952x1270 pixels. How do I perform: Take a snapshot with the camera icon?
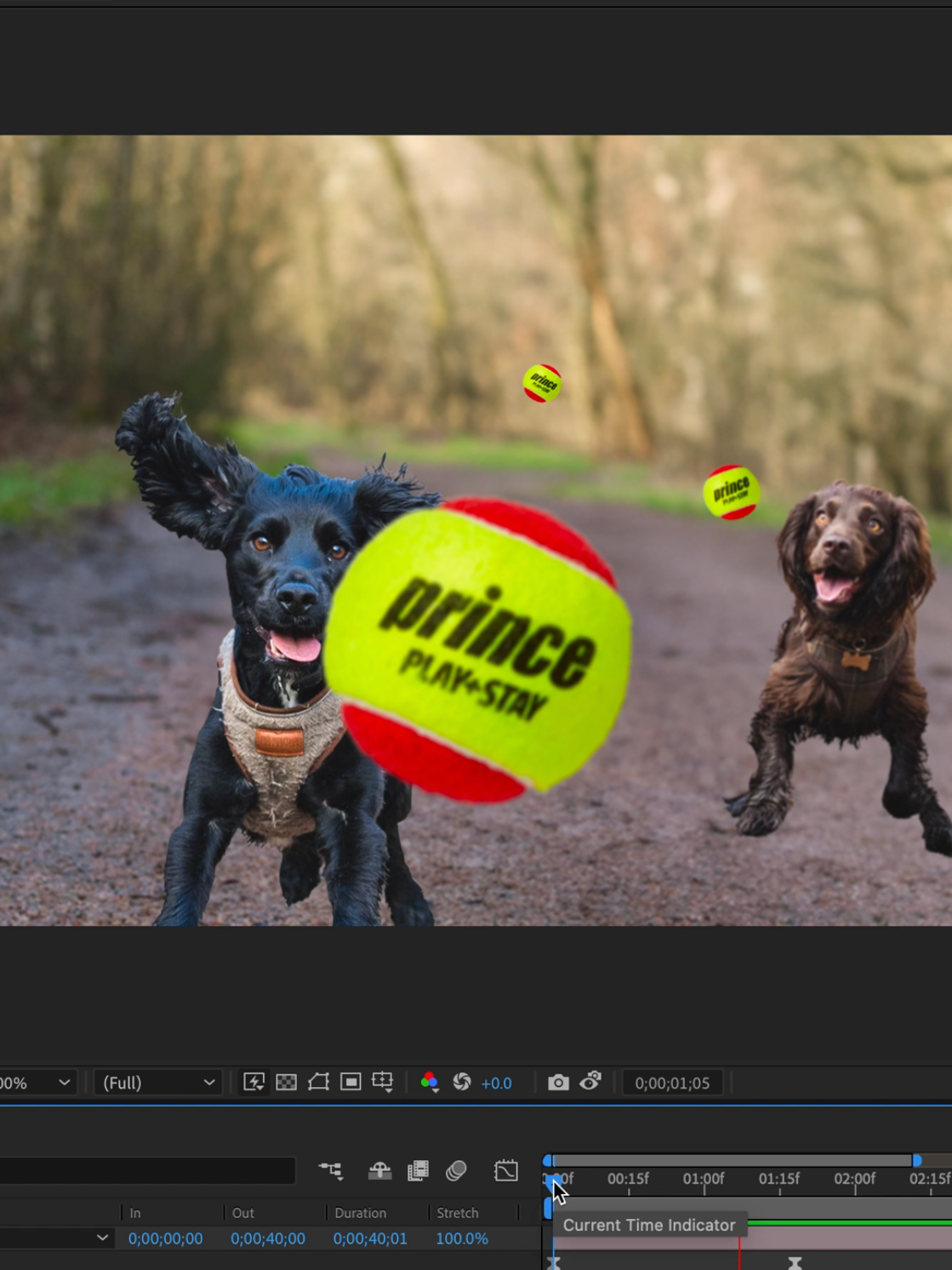(x=558, y=1082)
